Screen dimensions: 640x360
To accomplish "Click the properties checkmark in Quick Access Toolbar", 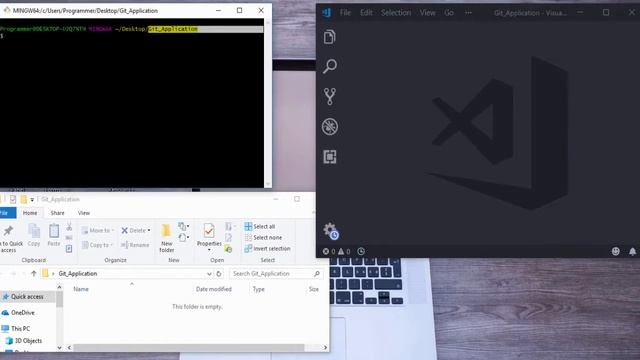I will click(13, 199).
